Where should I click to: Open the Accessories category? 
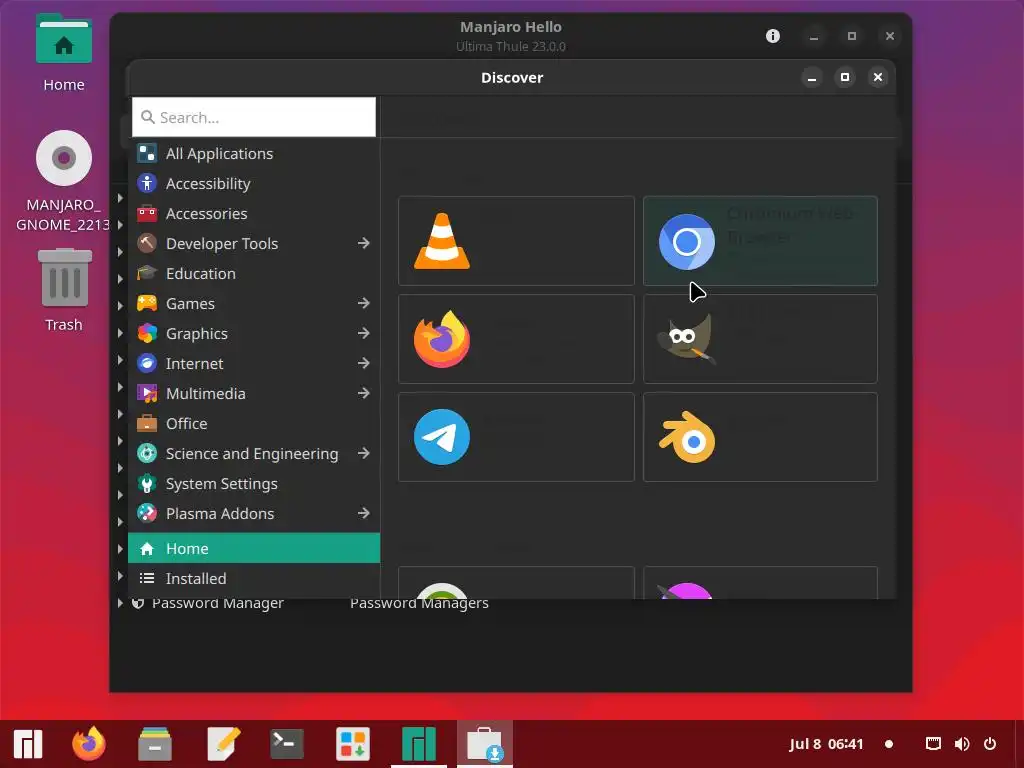click(254, 214)
